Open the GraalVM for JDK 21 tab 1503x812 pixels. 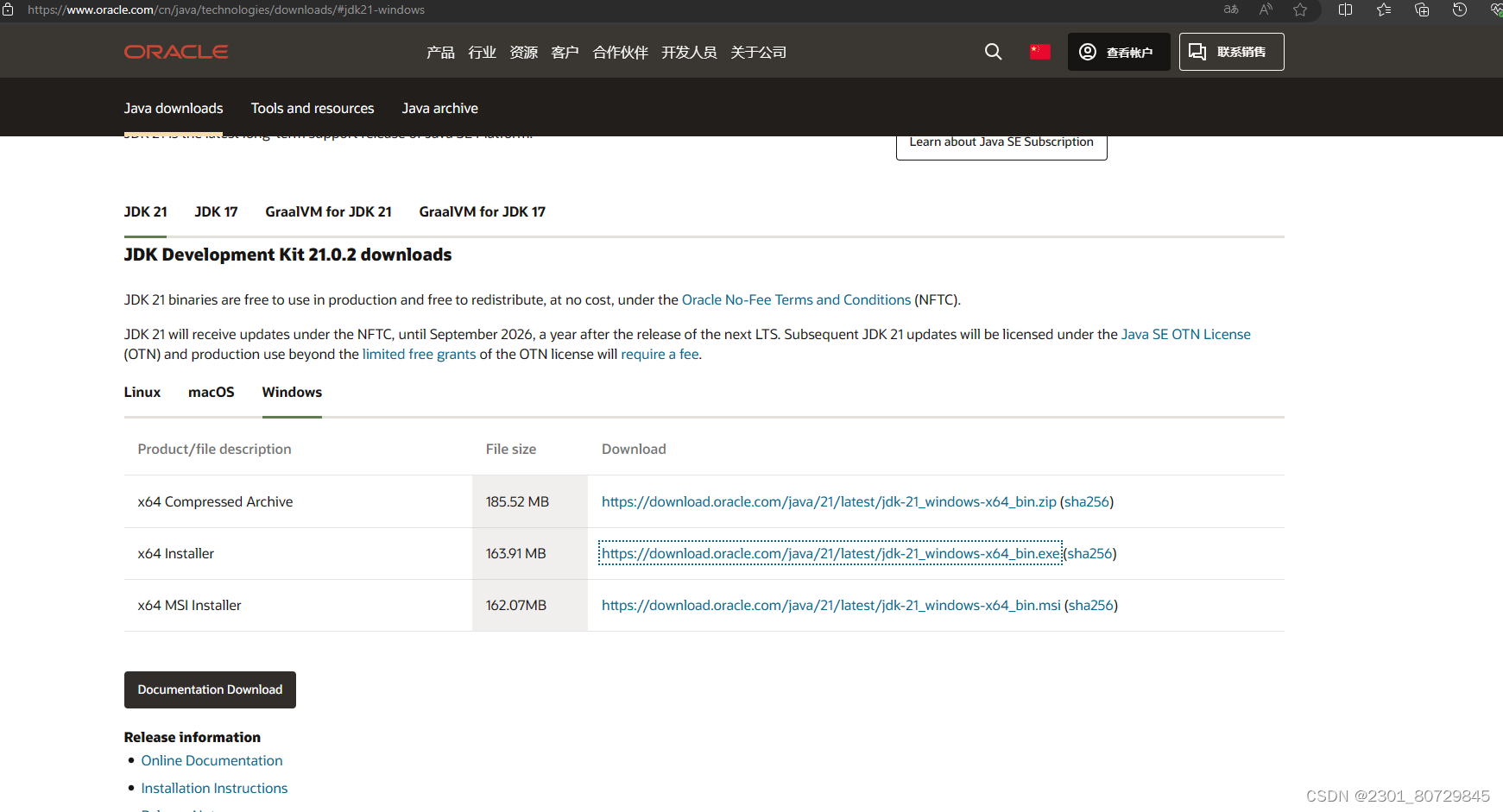pos(328,211)
